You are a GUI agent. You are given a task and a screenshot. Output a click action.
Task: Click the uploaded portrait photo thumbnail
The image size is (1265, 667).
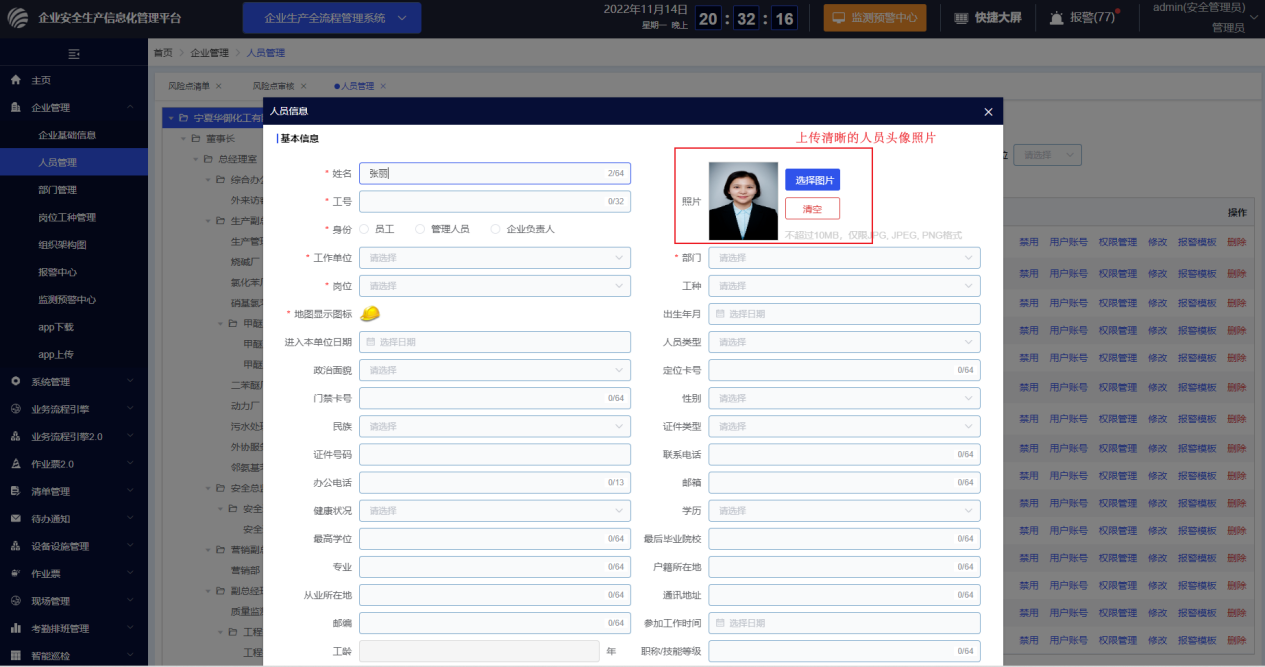click(x=743, y=201)
